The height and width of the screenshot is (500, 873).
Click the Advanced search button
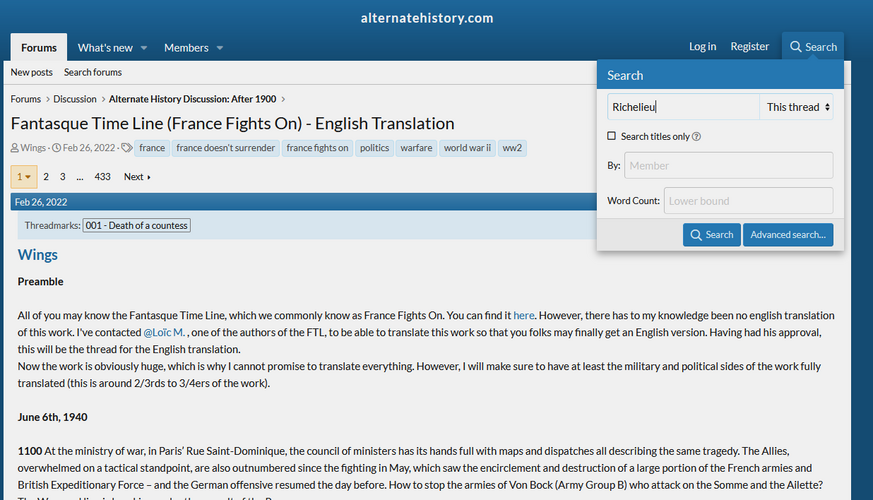[x=788, y=235]
